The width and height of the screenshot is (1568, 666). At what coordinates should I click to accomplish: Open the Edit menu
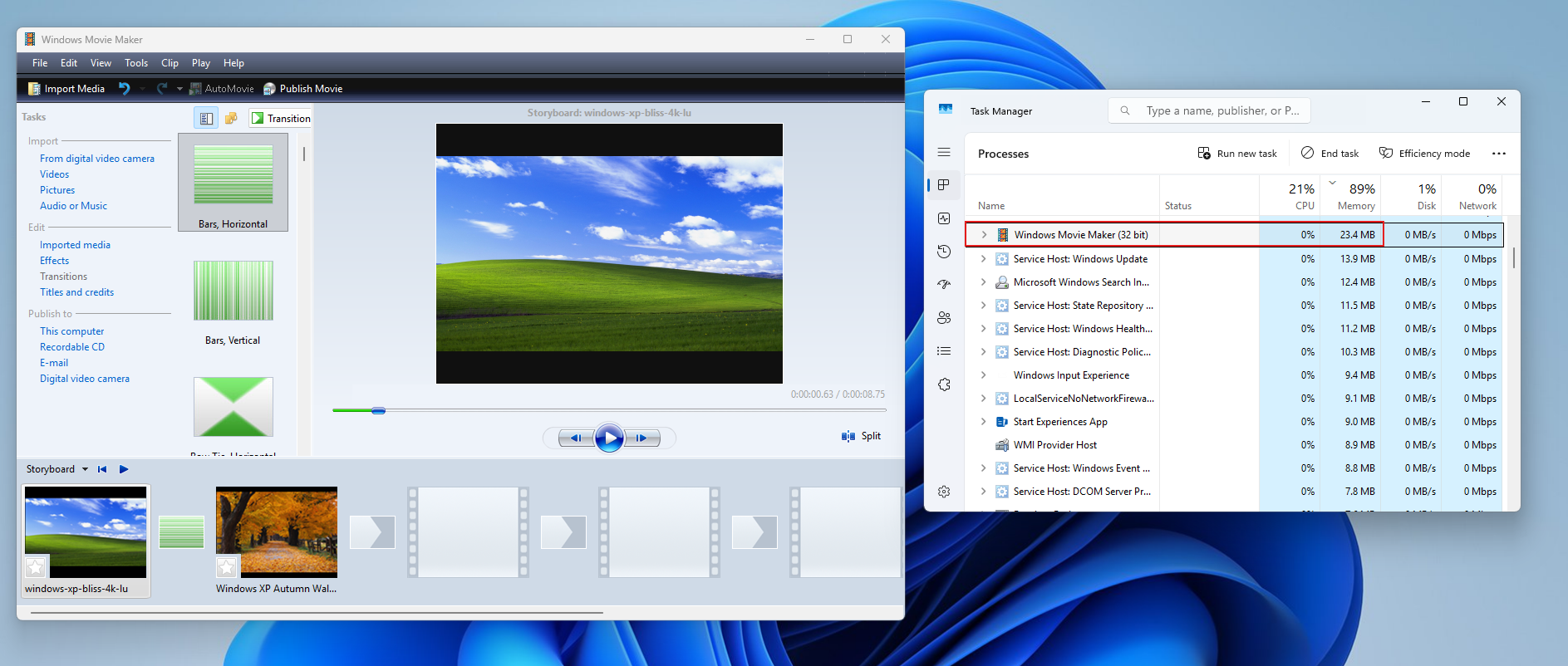(69, 63)
